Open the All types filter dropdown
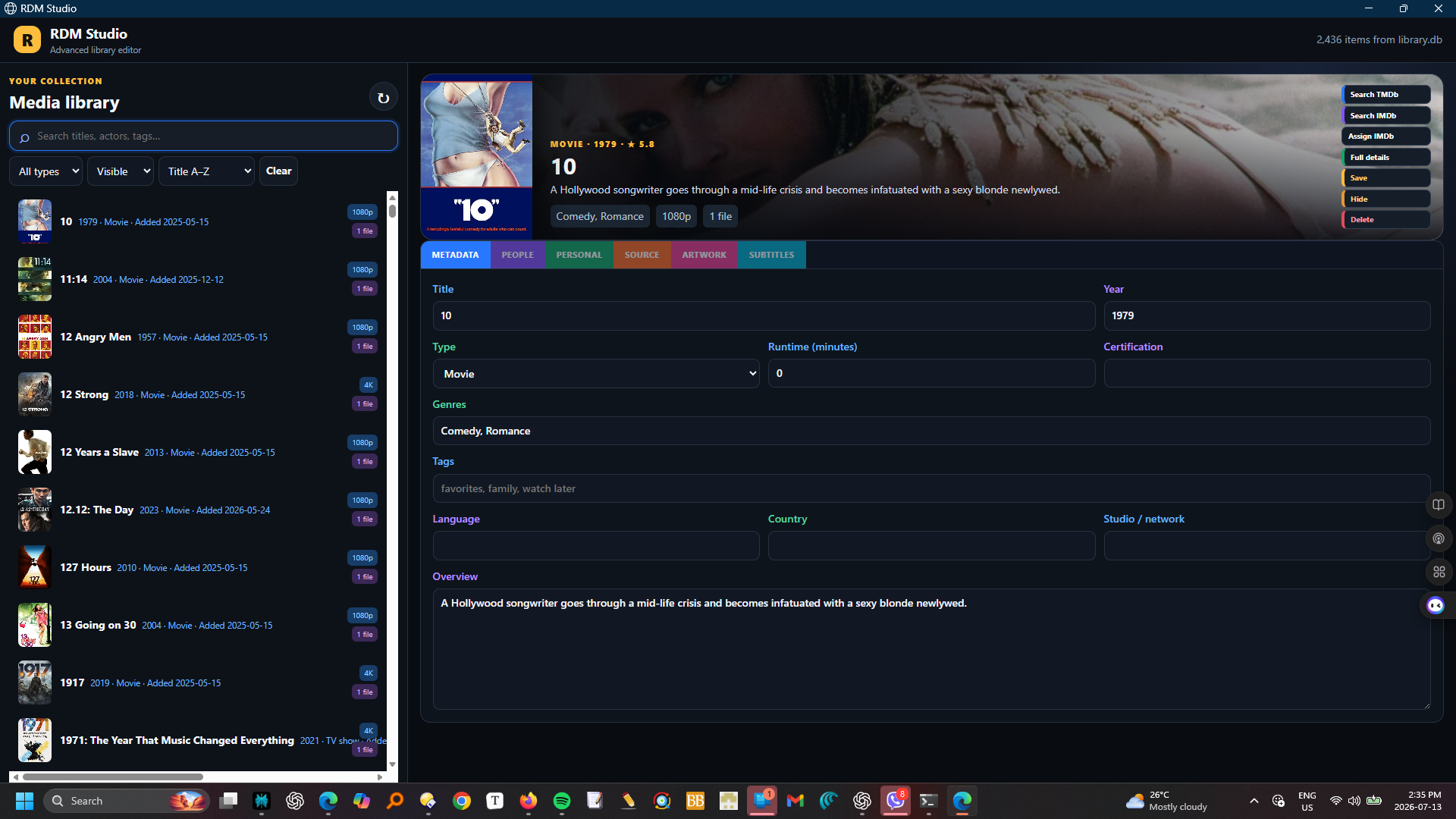This screenshot has height=819, width=1456. [46, 171]
